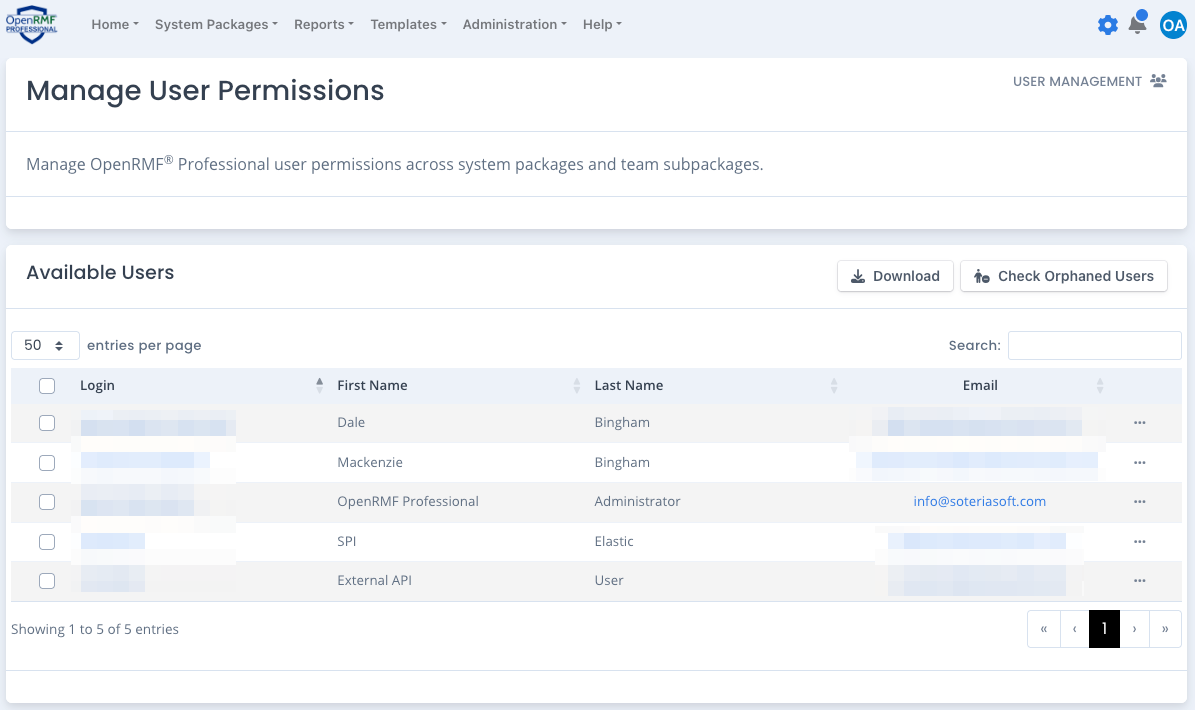1195x710 pixels.
Task: Open the notifications bell
Action: (x=1137, y=23)
